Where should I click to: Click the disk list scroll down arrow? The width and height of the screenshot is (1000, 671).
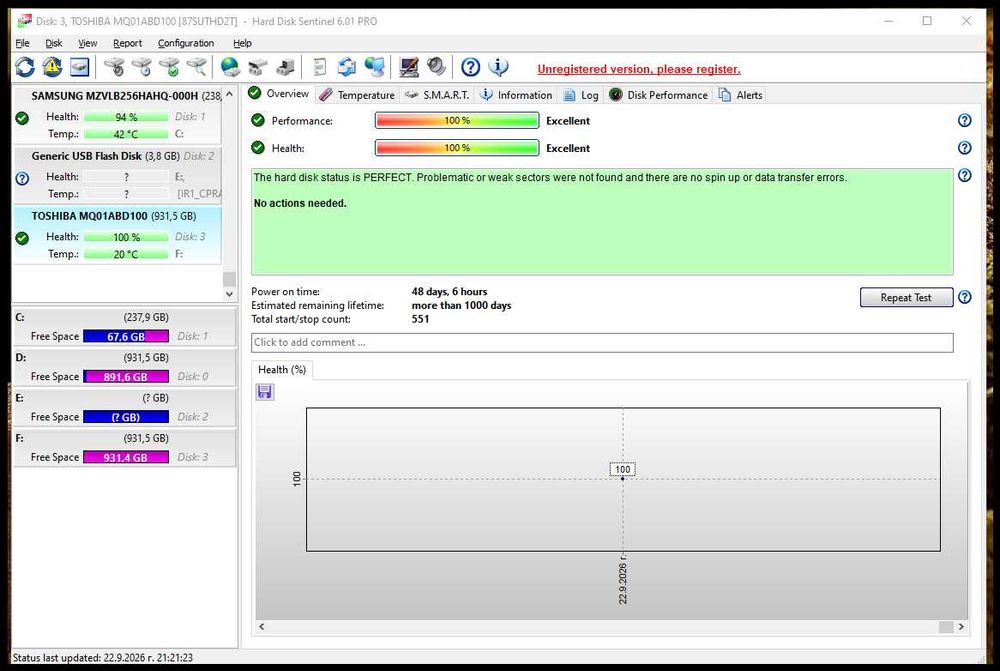coord(230,294)
